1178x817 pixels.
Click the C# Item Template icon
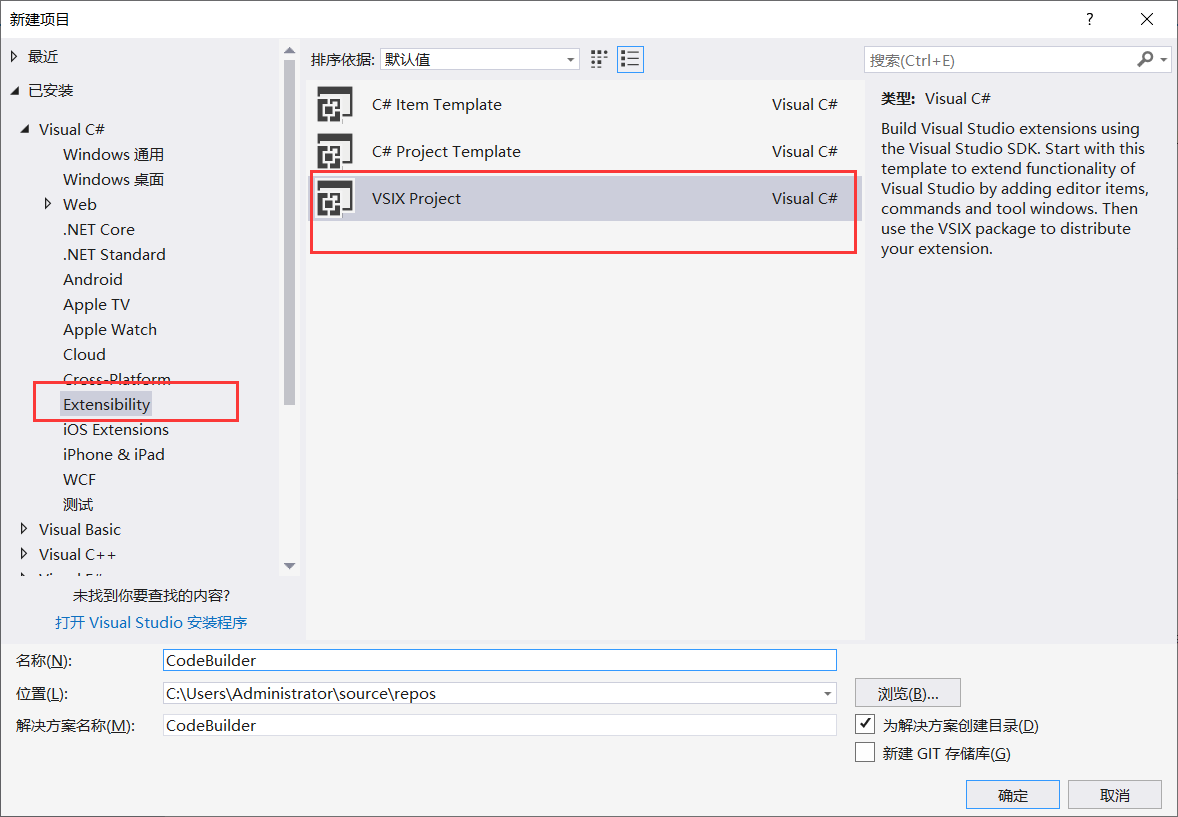pyautogui.click(x=334, y=104)
